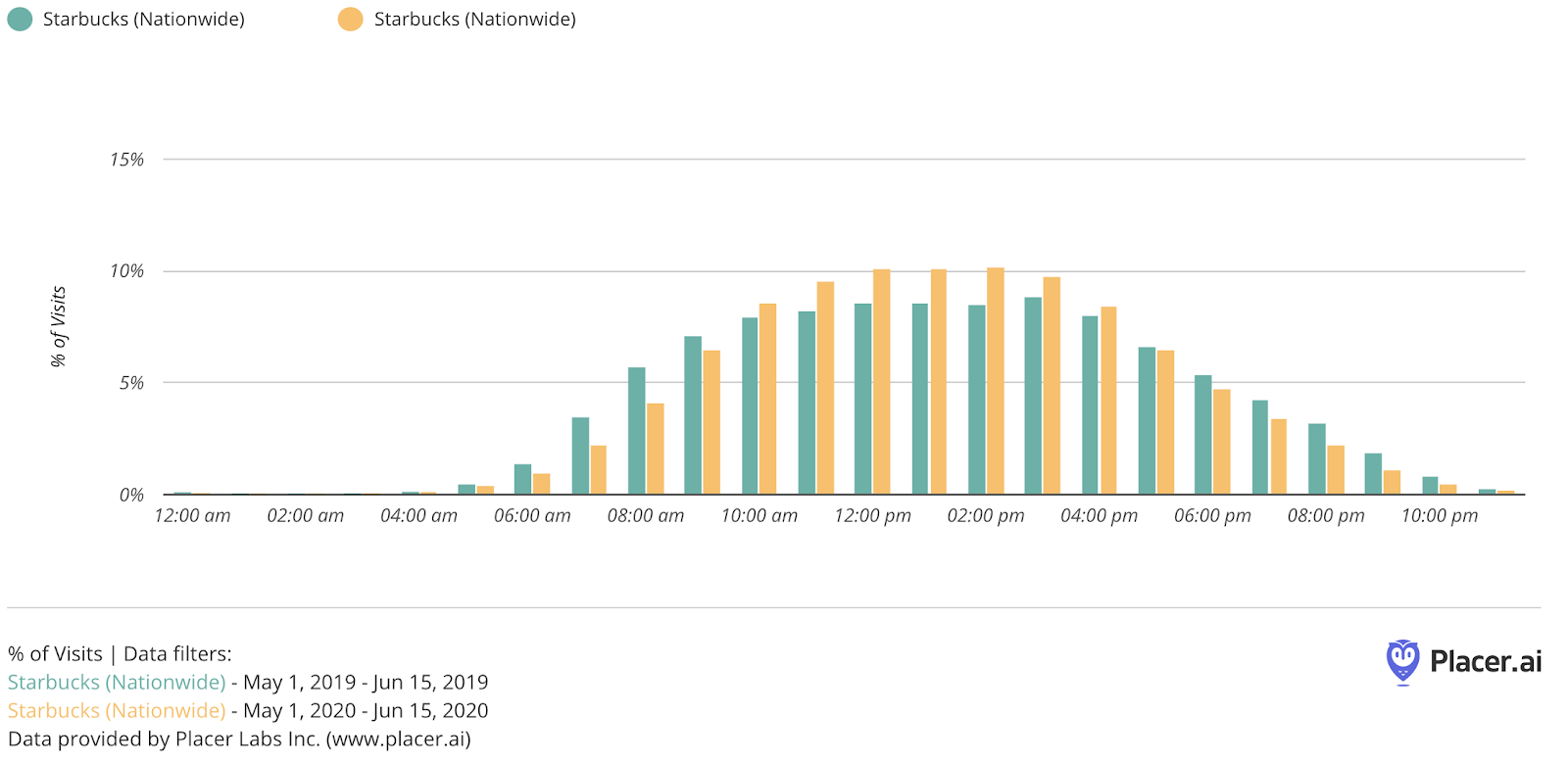Toggle the orange Starbucks (Nationwide) legend label

474,19
